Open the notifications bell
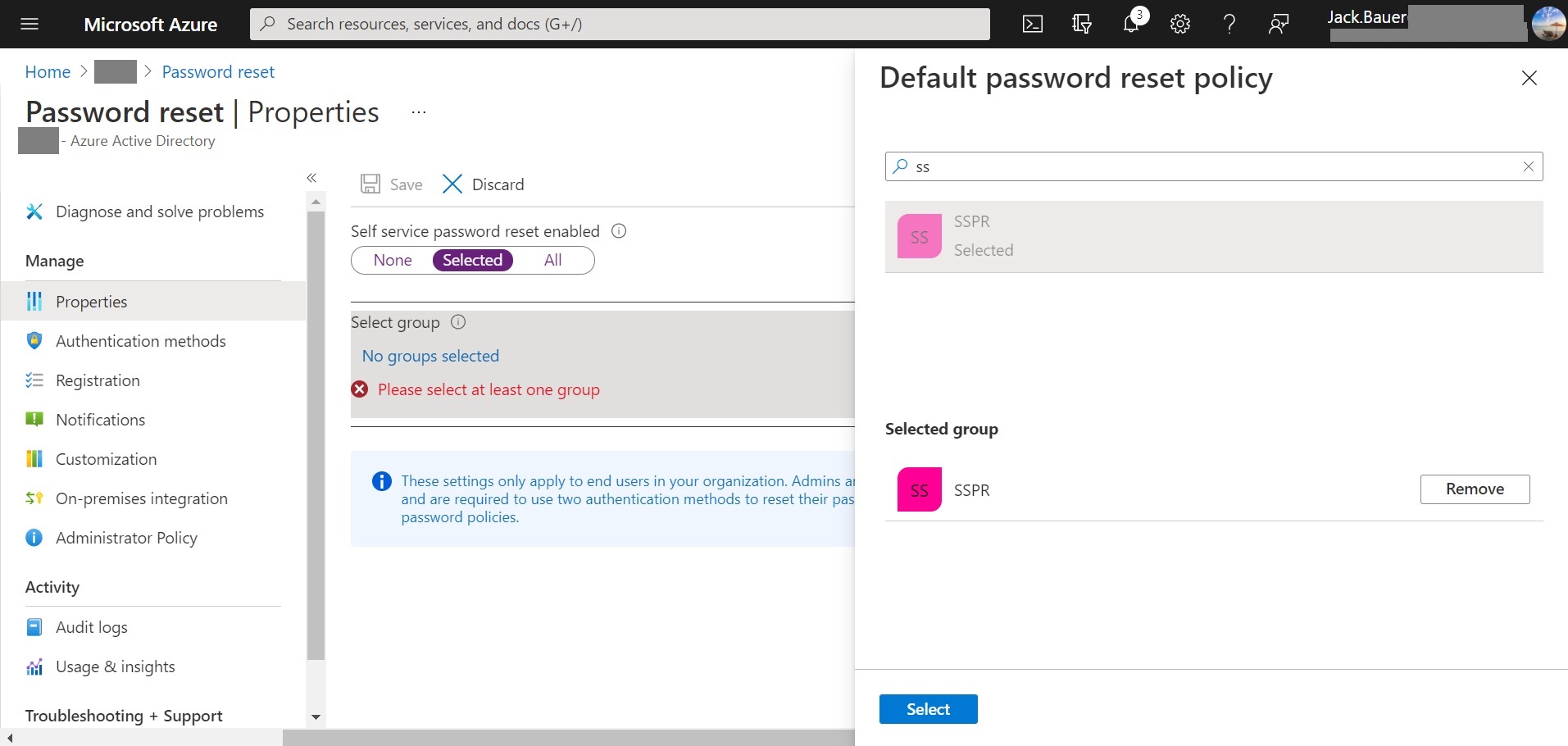 (1132, 23)
